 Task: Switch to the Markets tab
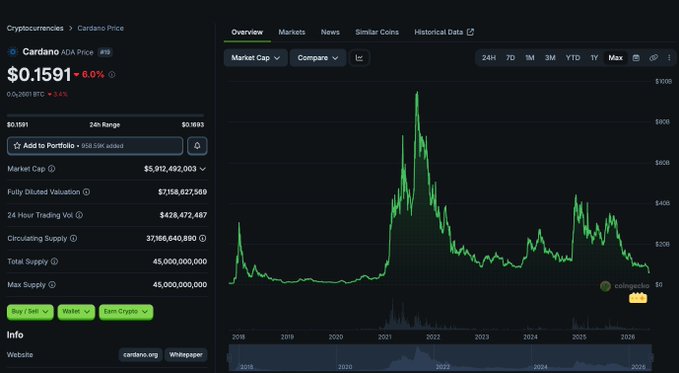pyautogui.click(x=292, y=32)
